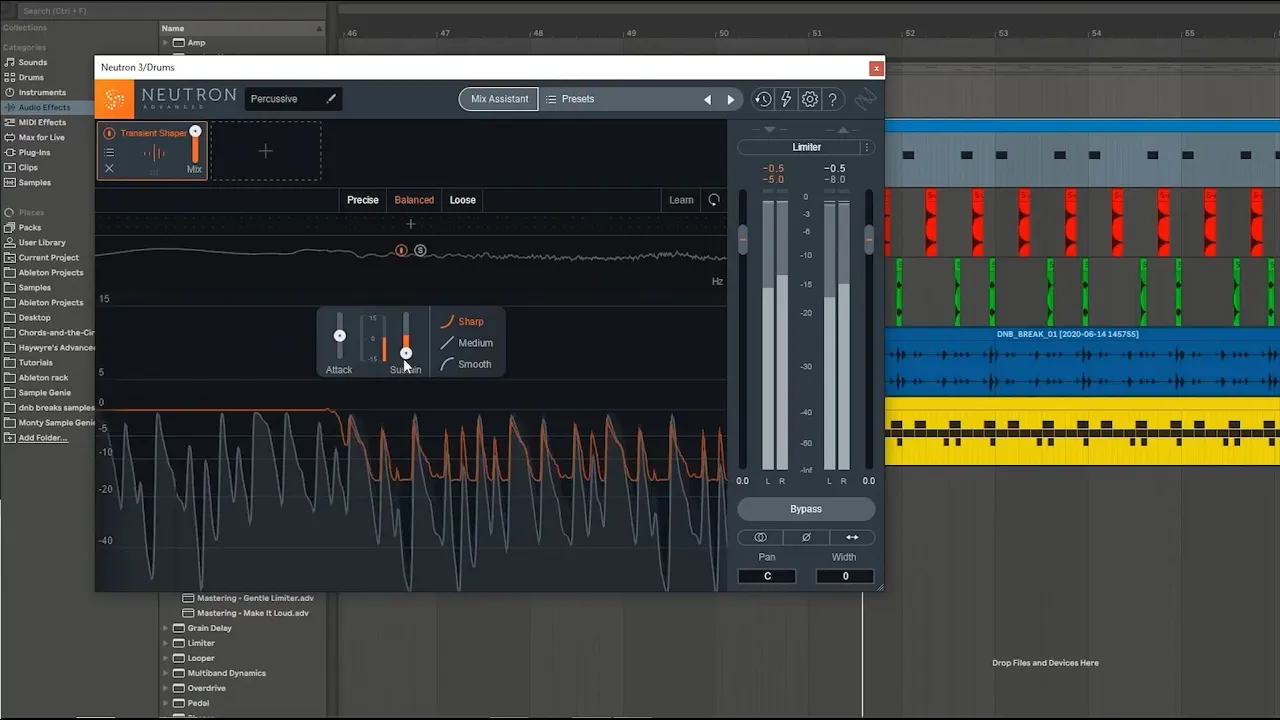Expand the Amp folder in browser

point(166,43)
